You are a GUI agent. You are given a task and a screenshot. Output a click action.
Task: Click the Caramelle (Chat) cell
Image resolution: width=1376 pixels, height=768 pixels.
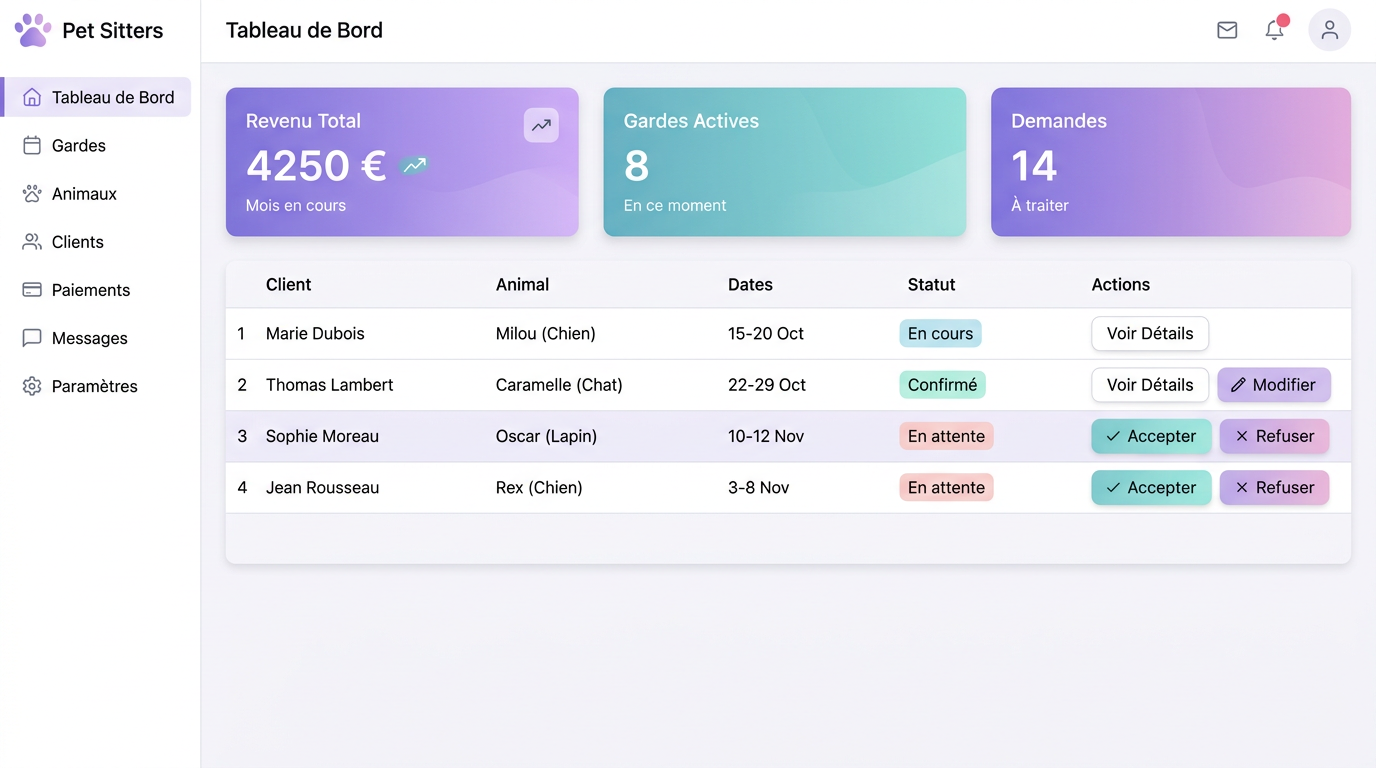pyautogui.click(x=559, y=384)
